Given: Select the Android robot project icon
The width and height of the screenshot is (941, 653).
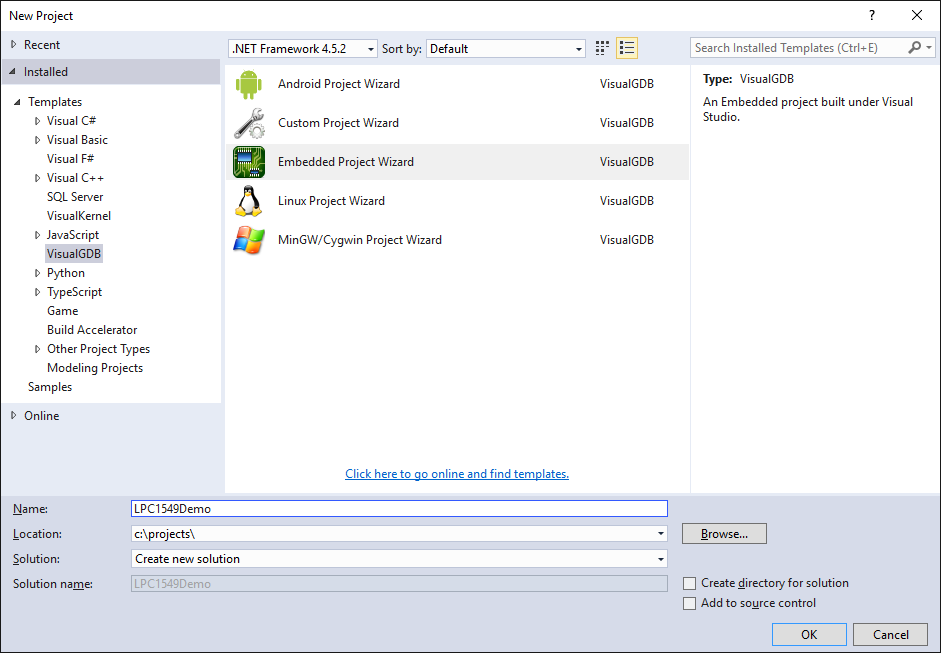Looking at the screenshot, I should pyautogui.click(x=248, y=84).
